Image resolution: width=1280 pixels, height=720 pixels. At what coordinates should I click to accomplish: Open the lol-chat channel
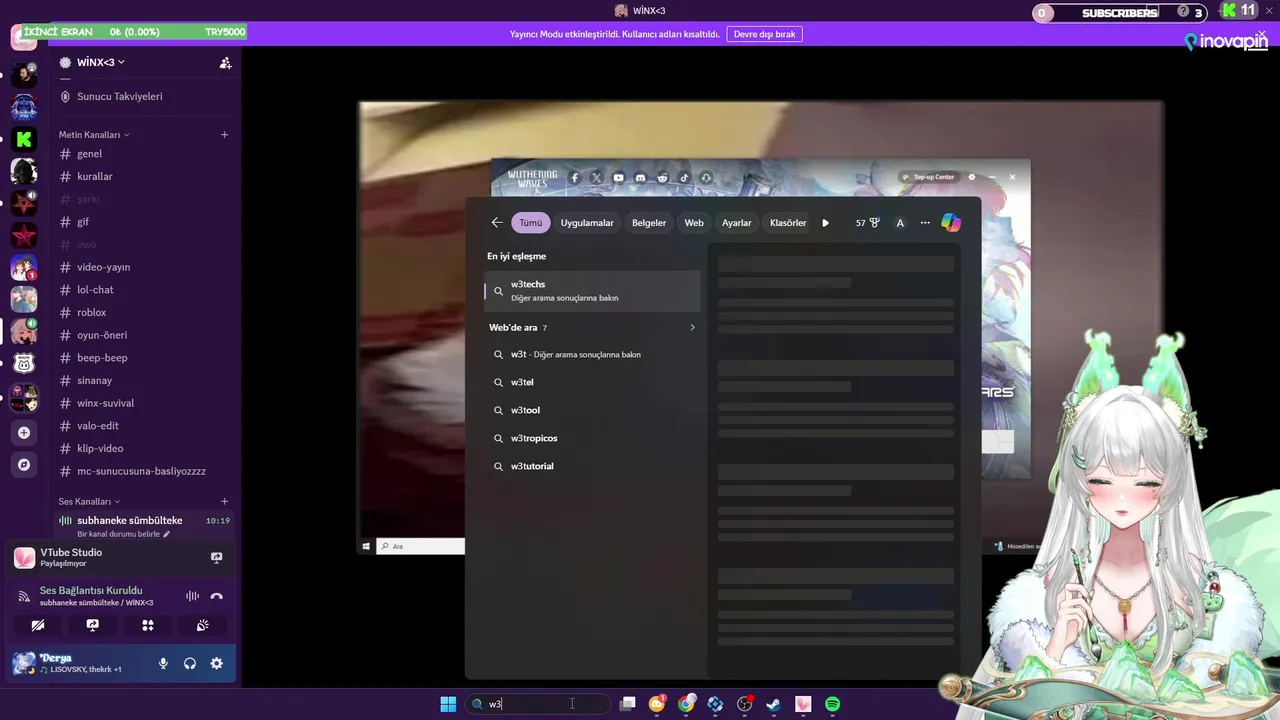click(x=144, y=290)
